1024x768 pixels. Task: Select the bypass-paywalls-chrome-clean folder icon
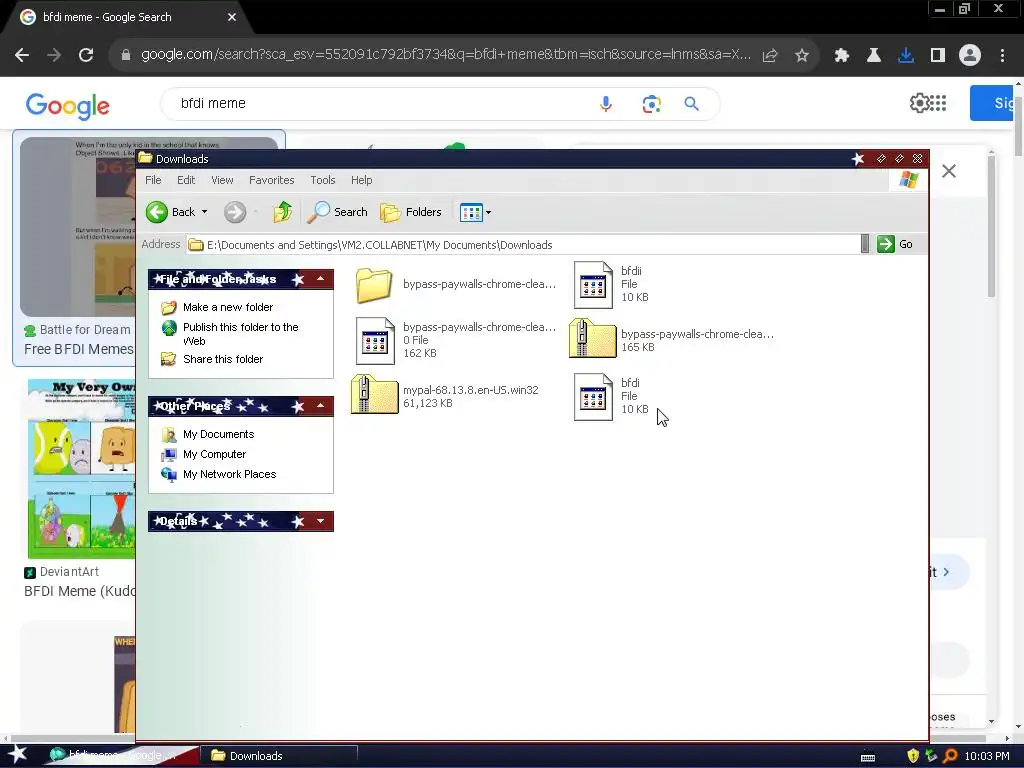(x=374, y=285)
